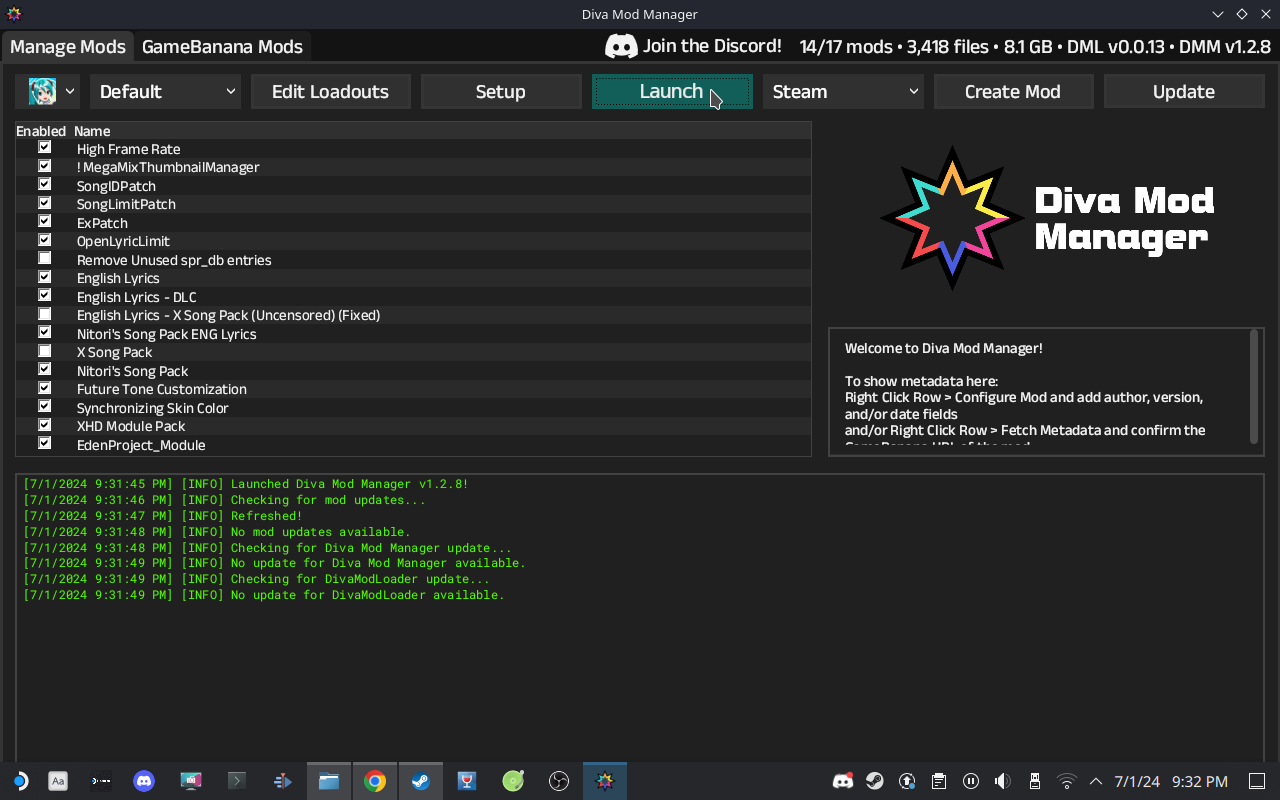Open Discord from the taskbar
The height and width of the screenshot is (800, 1280).
coord(144,781)
